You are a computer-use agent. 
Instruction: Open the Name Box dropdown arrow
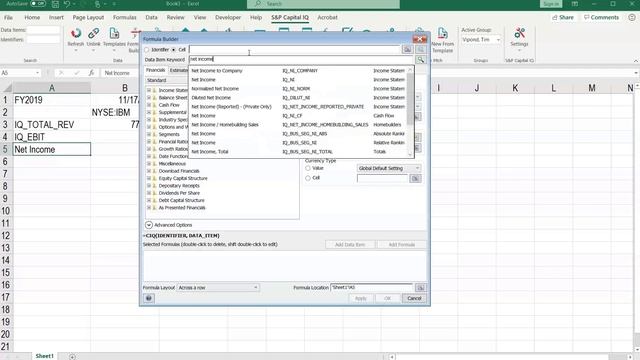pos(37,73)
